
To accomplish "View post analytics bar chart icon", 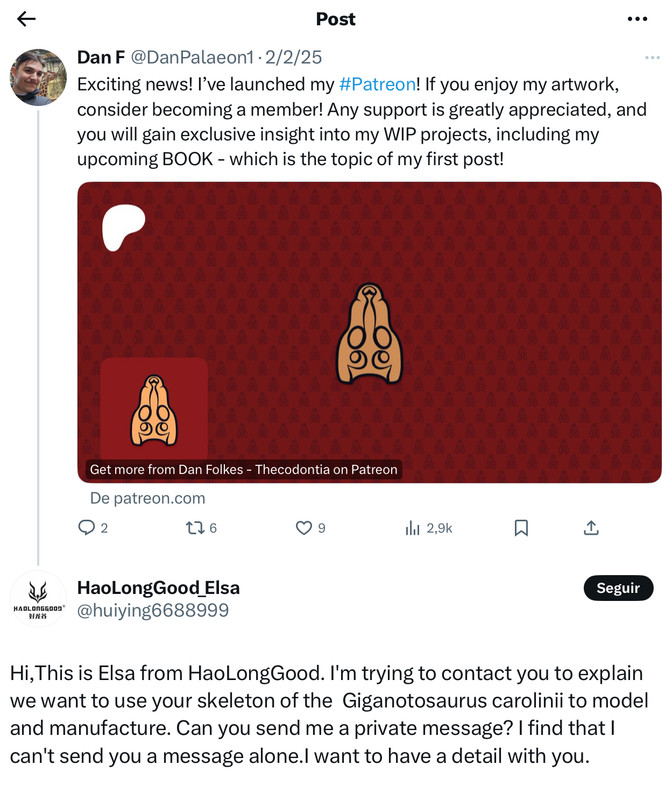I will point(412,528).
